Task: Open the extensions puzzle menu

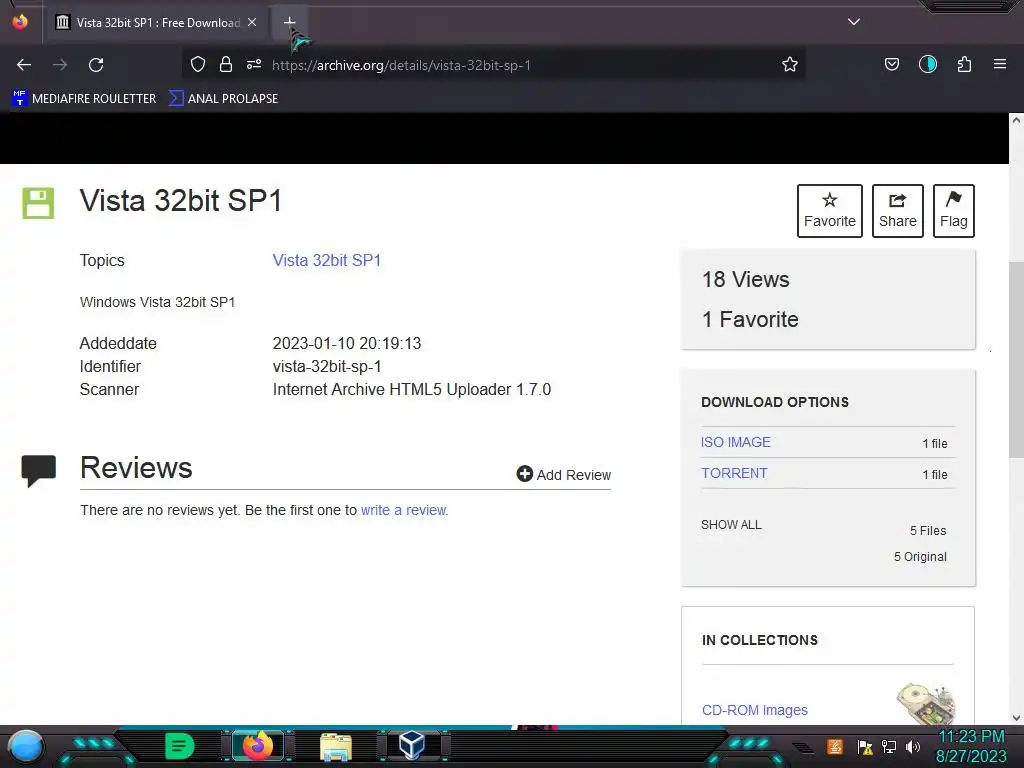Action: [x=964, y=64]
